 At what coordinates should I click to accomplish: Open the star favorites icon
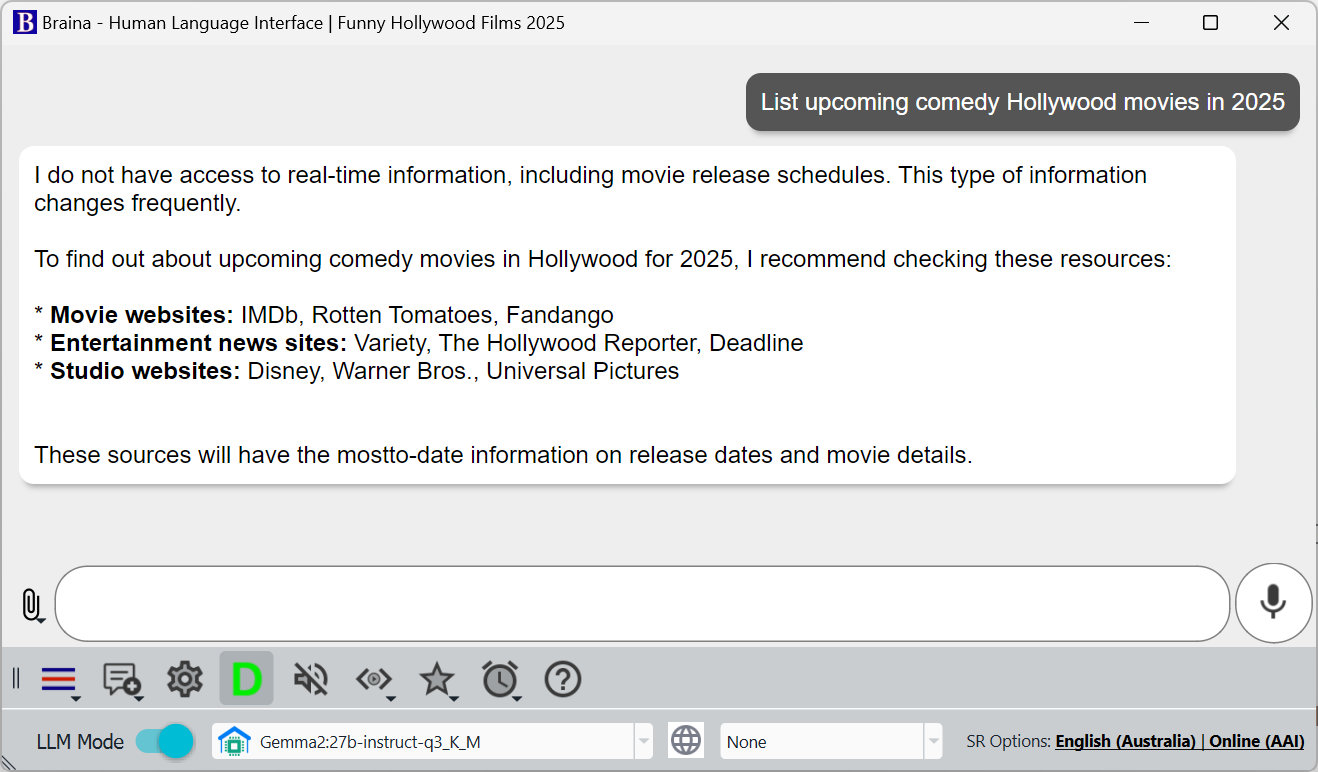point(436,679)
